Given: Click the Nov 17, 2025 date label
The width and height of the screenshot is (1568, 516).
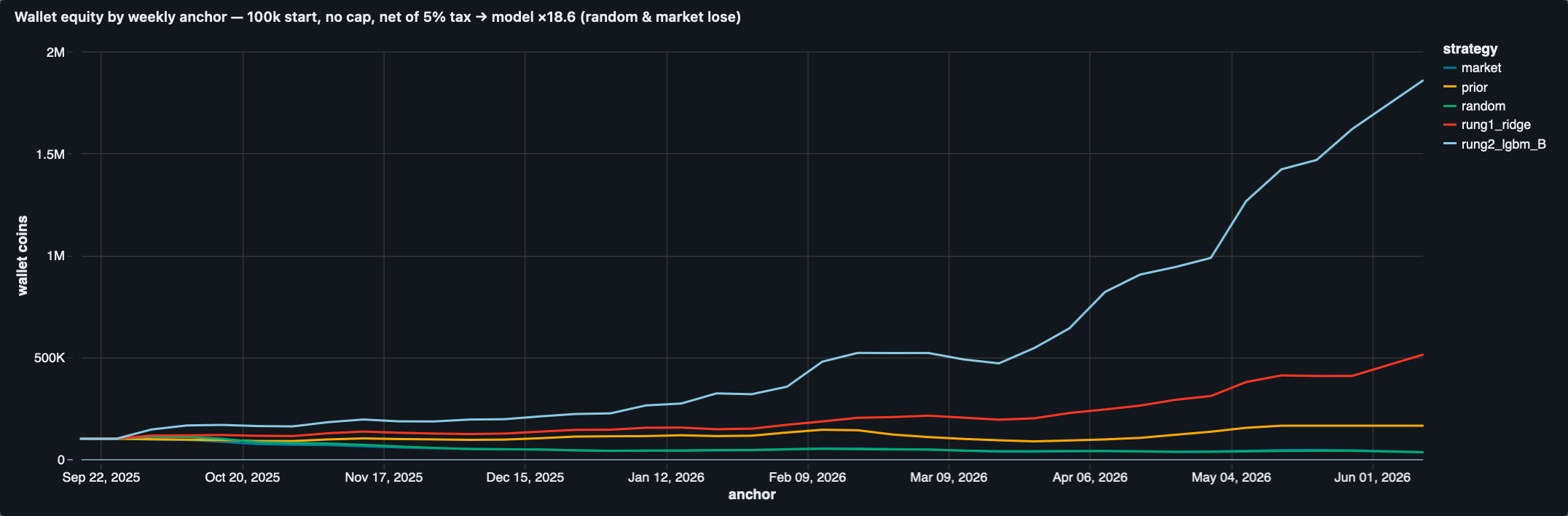Looking at the screenshot, I should (384, 477).
